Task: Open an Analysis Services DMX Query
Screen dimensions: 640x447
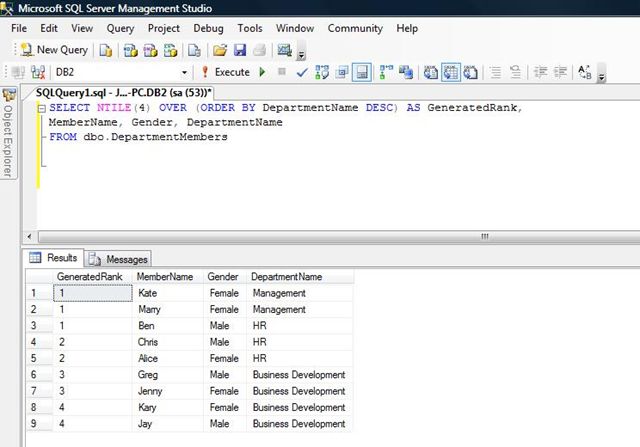Action: [150, 50]
